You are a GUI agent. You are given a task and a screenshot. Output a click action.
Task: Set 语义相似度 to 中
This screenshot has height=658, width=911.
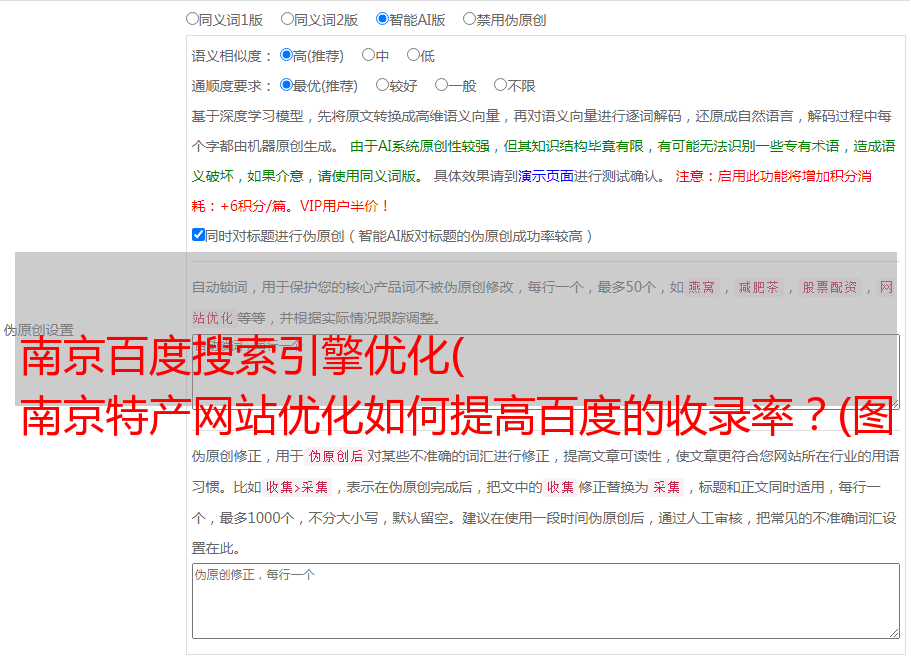pos(368,55)
